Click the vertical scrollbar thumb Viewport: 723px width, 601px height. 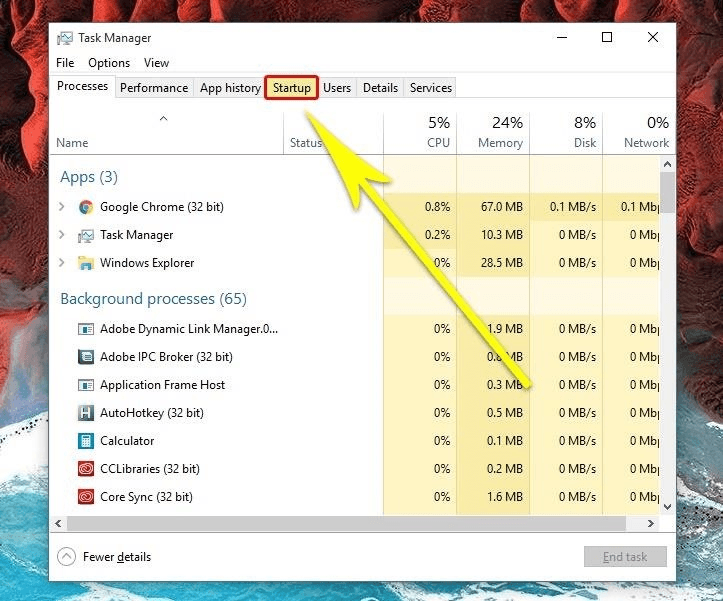click(667, 192)
